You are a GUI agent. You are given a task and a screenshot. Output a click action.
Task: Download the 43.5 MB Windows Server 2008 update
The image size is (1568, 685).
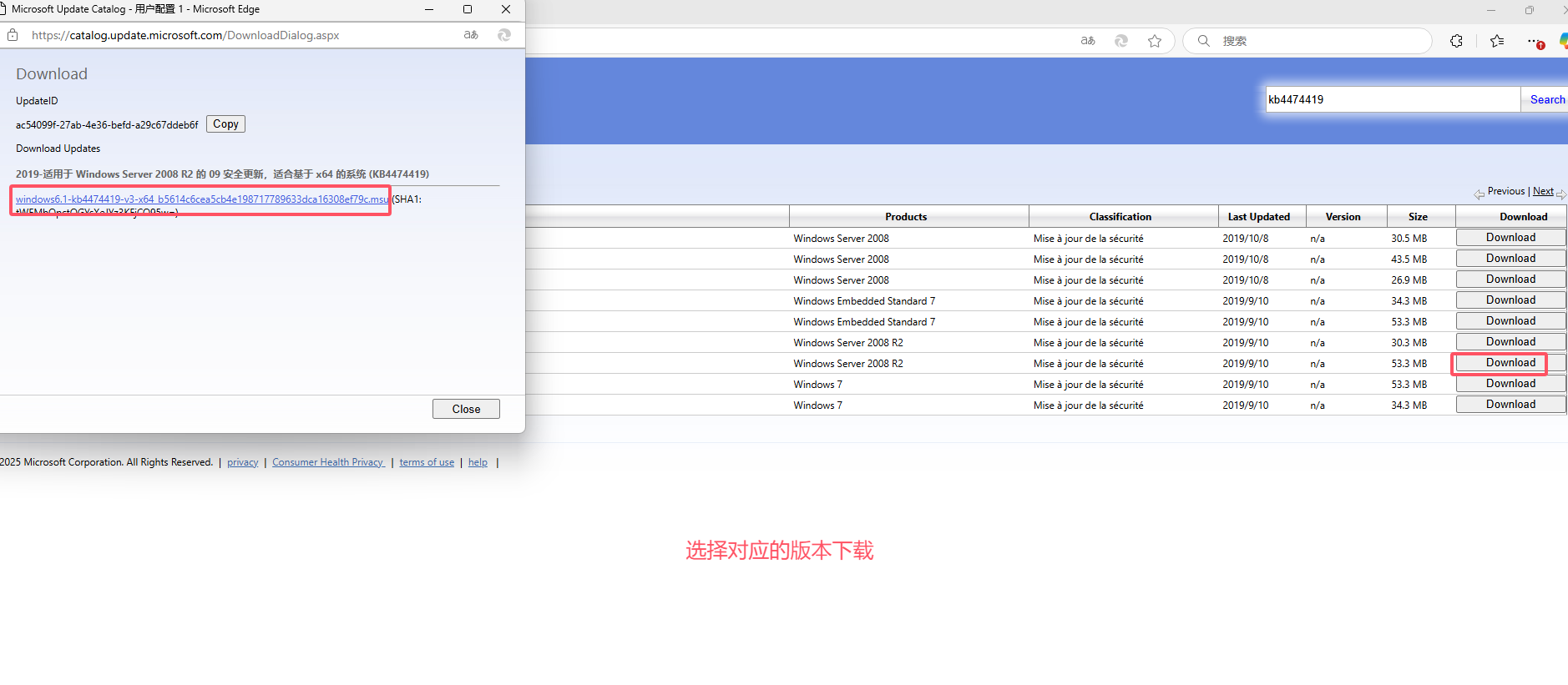pos(1510,259)
